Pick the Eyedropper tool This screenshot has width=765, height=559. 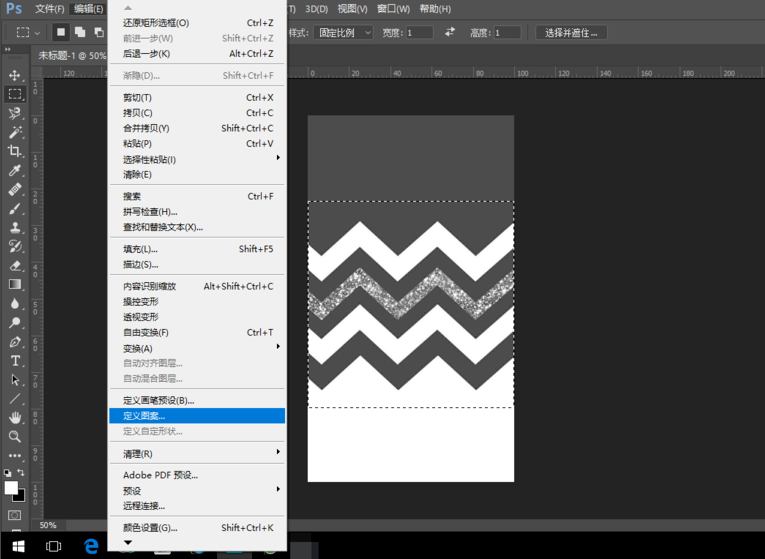click(15, 170)
